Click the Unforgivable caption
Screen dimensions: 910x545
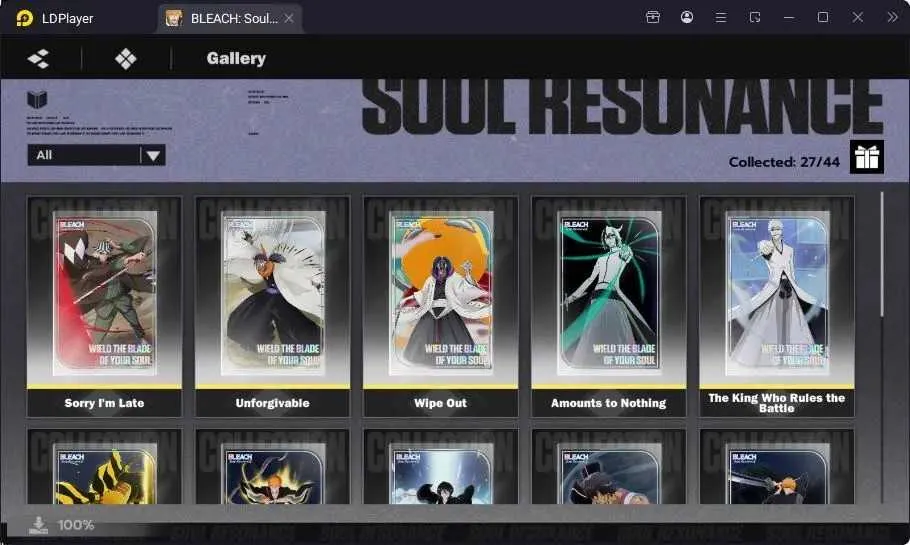(x=273, y=403)
